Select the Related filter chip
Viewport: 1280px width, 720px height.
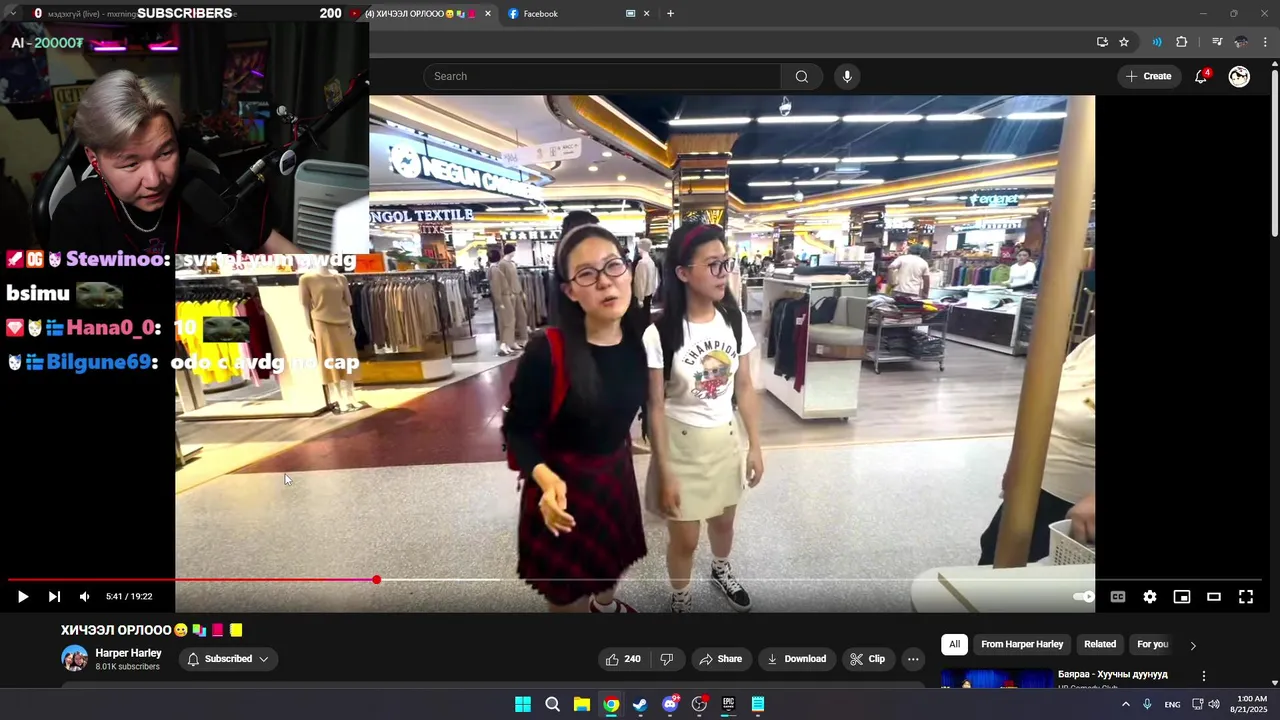pos(1100,644)
